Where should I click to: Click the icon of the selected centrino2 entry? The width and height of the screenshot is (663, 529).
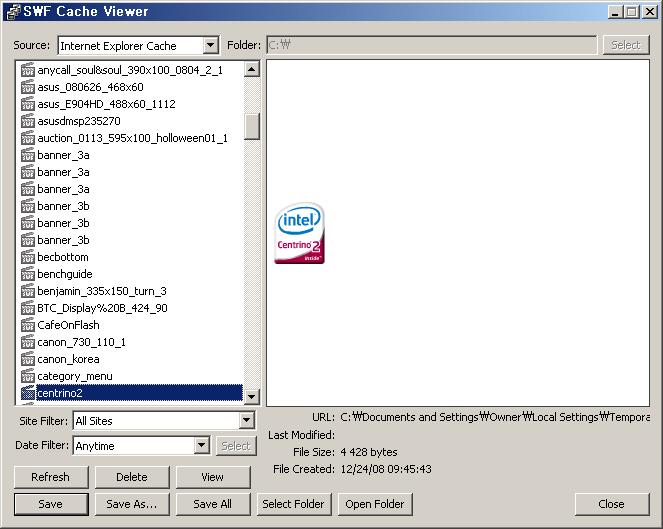click(x=27, y=393)
